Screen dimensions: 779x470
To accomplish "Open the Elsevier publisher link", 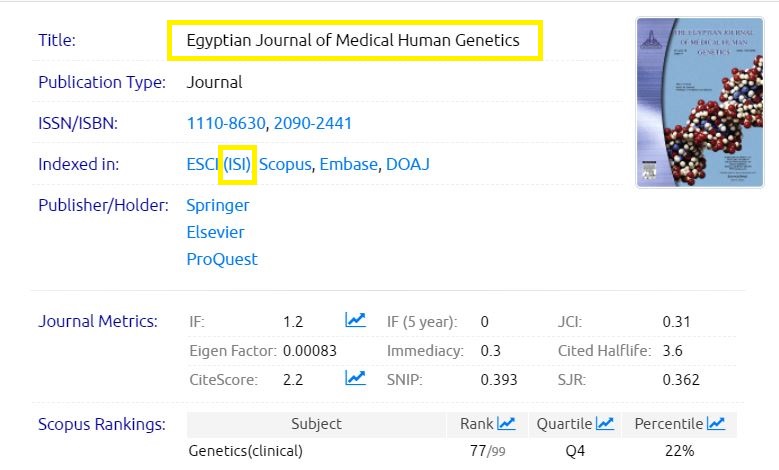I will (215, 232).
